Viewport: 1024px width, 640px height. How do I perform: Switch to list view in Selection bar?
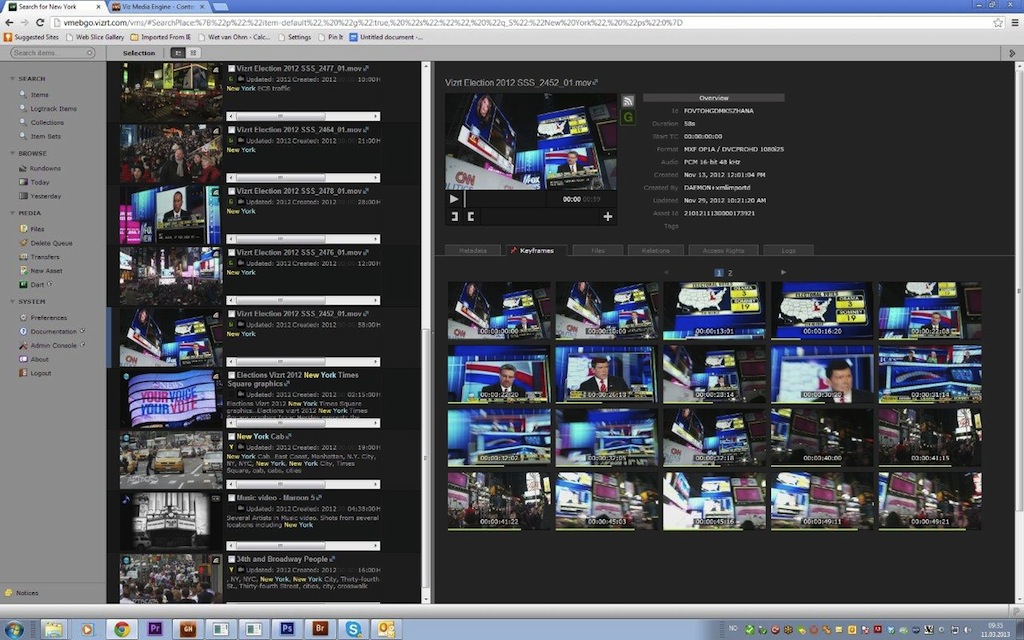(178, 52)
